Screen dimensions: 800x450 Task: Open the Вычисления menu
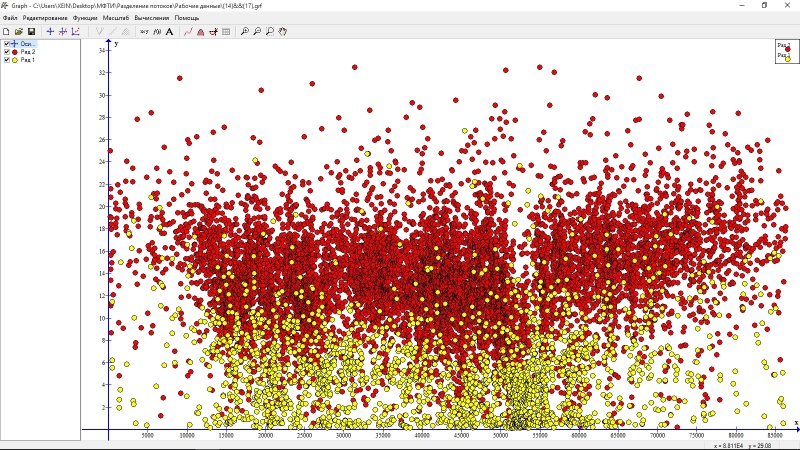click(x=152, y=18)
